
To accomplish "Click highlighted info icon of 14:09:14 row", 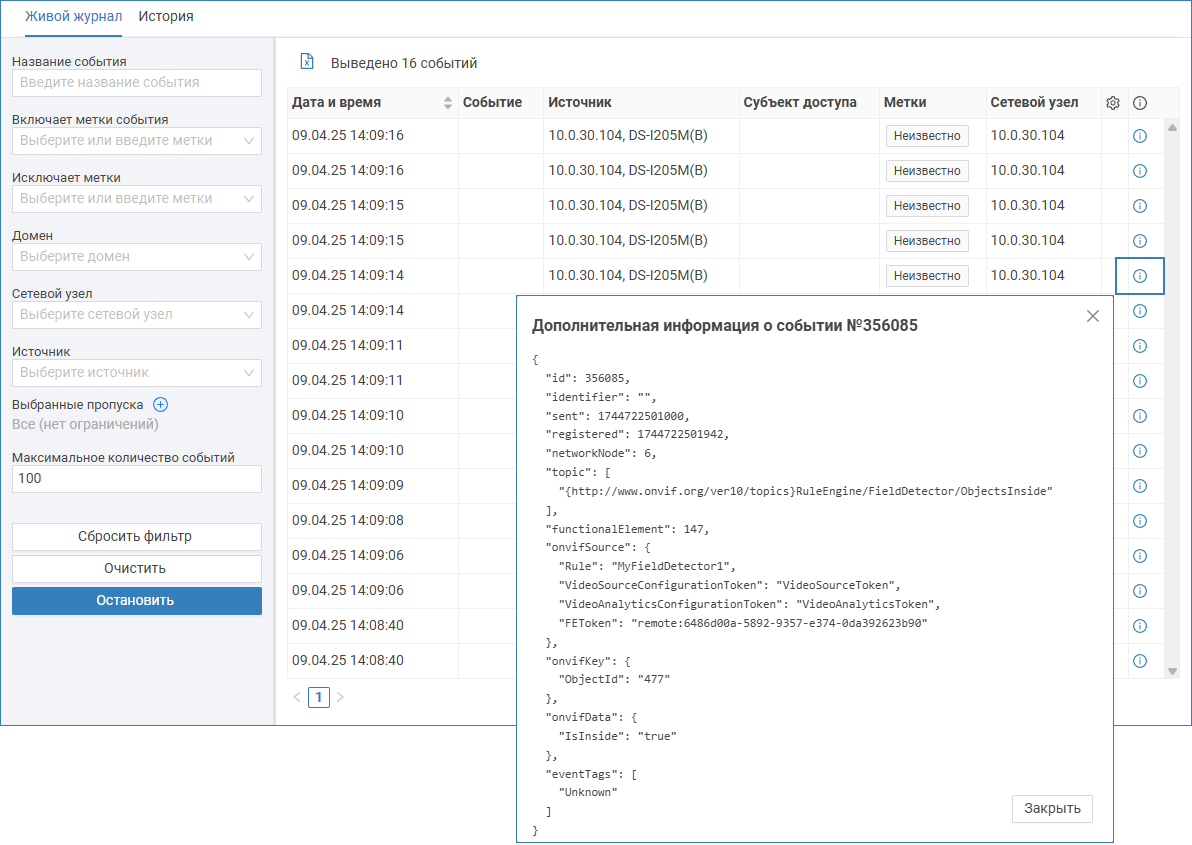I will pyautogui.click(x=1139, y=276).
